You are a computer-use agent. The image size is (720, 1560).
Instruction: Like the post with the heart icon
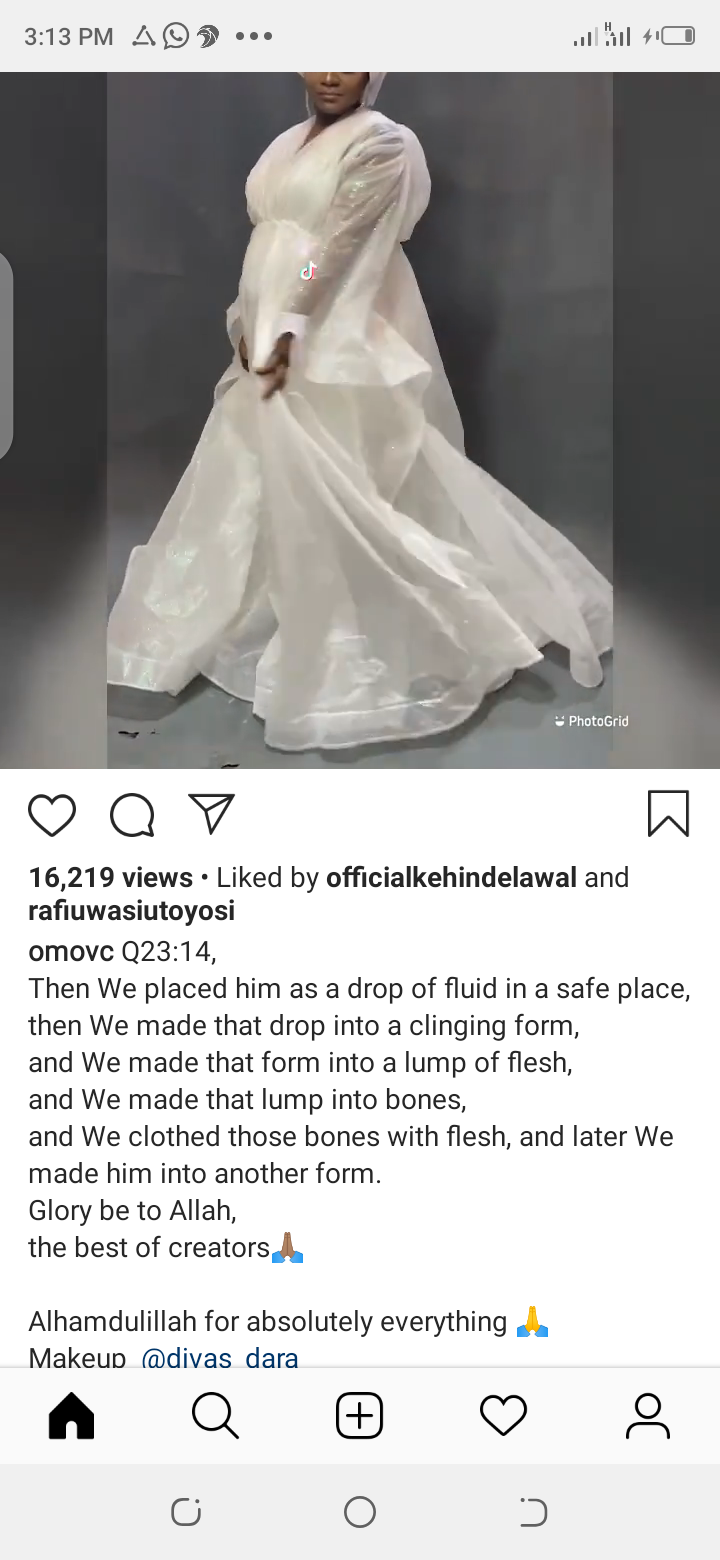52,814
